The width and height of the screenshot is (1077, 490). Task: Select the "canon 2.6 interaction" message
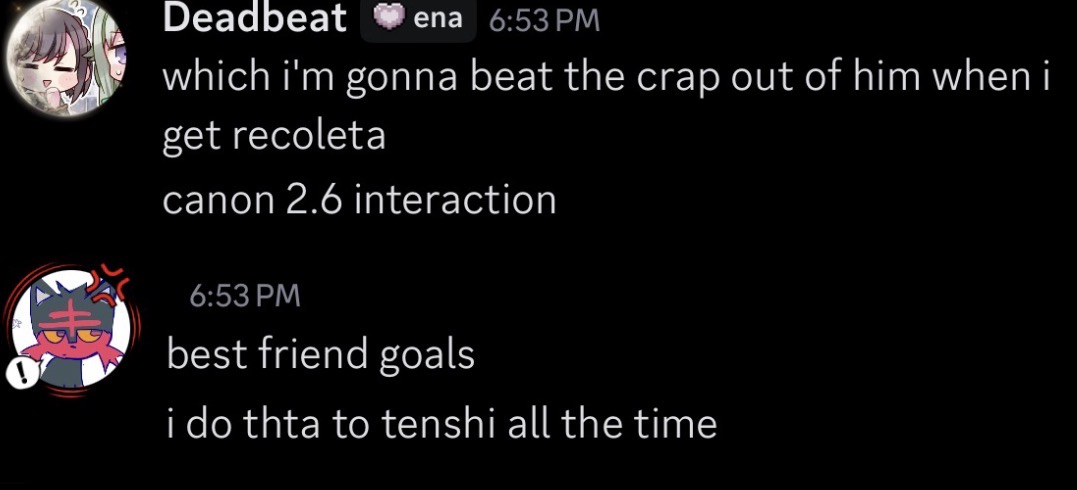359,200
